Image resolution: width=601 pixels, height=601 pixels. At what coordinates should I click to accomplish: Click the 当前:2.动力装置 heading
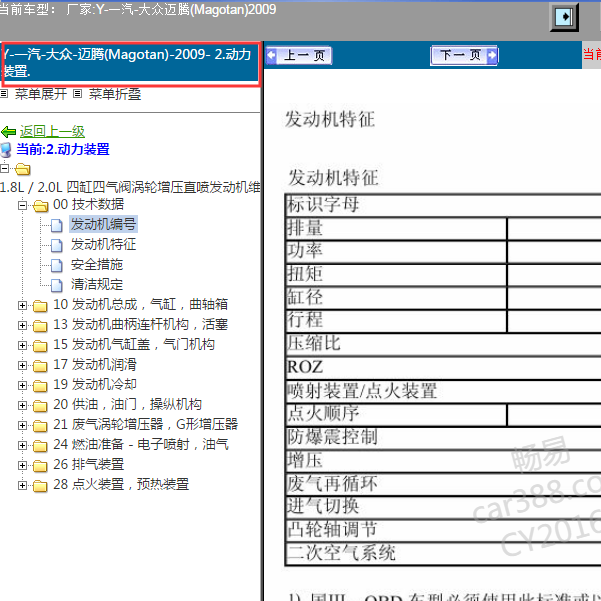[x=62, y=149]
